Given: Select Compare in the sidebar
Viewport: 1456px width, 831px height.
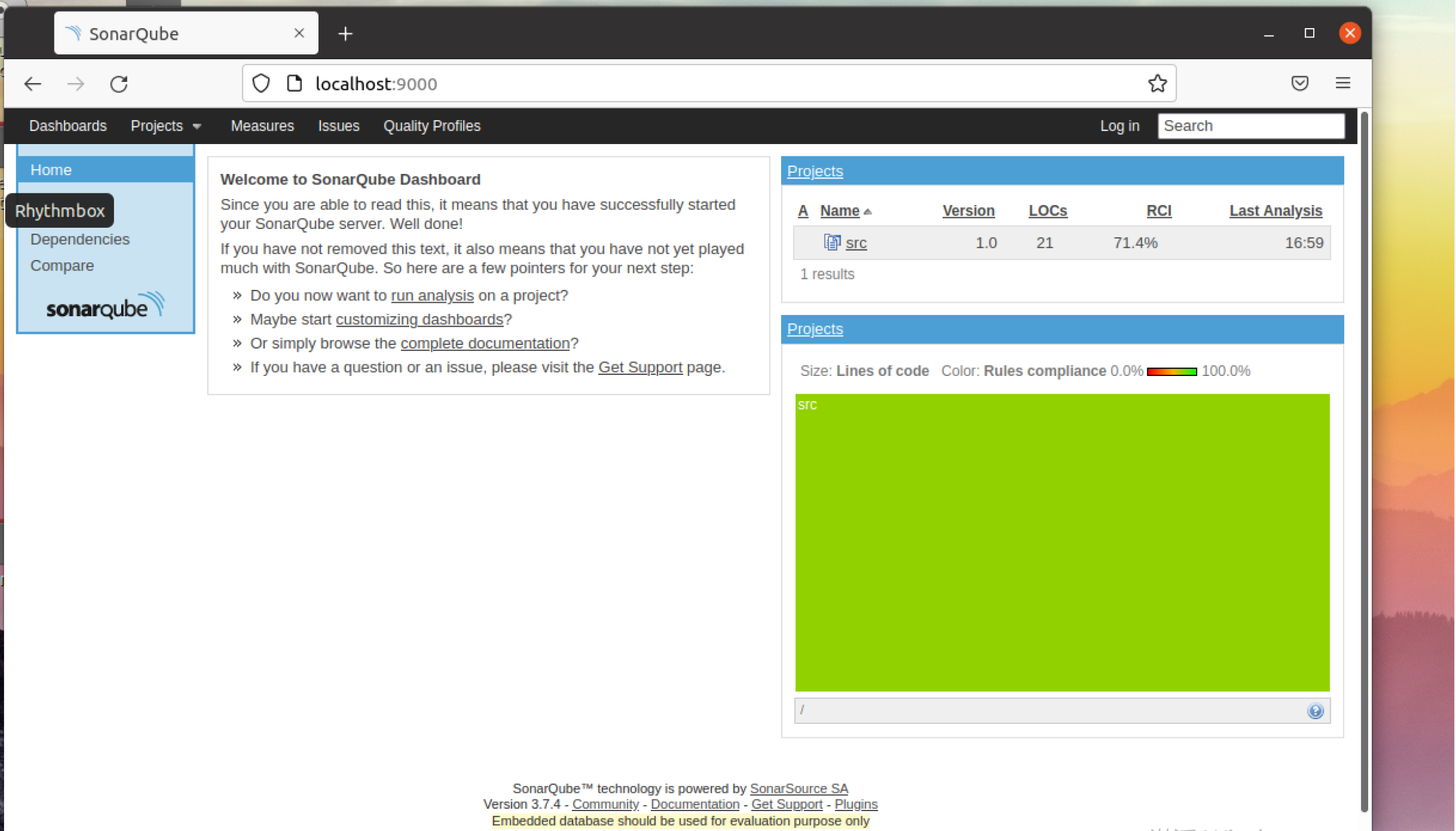Looking at the screenshot, I should (x=62, y=266).
